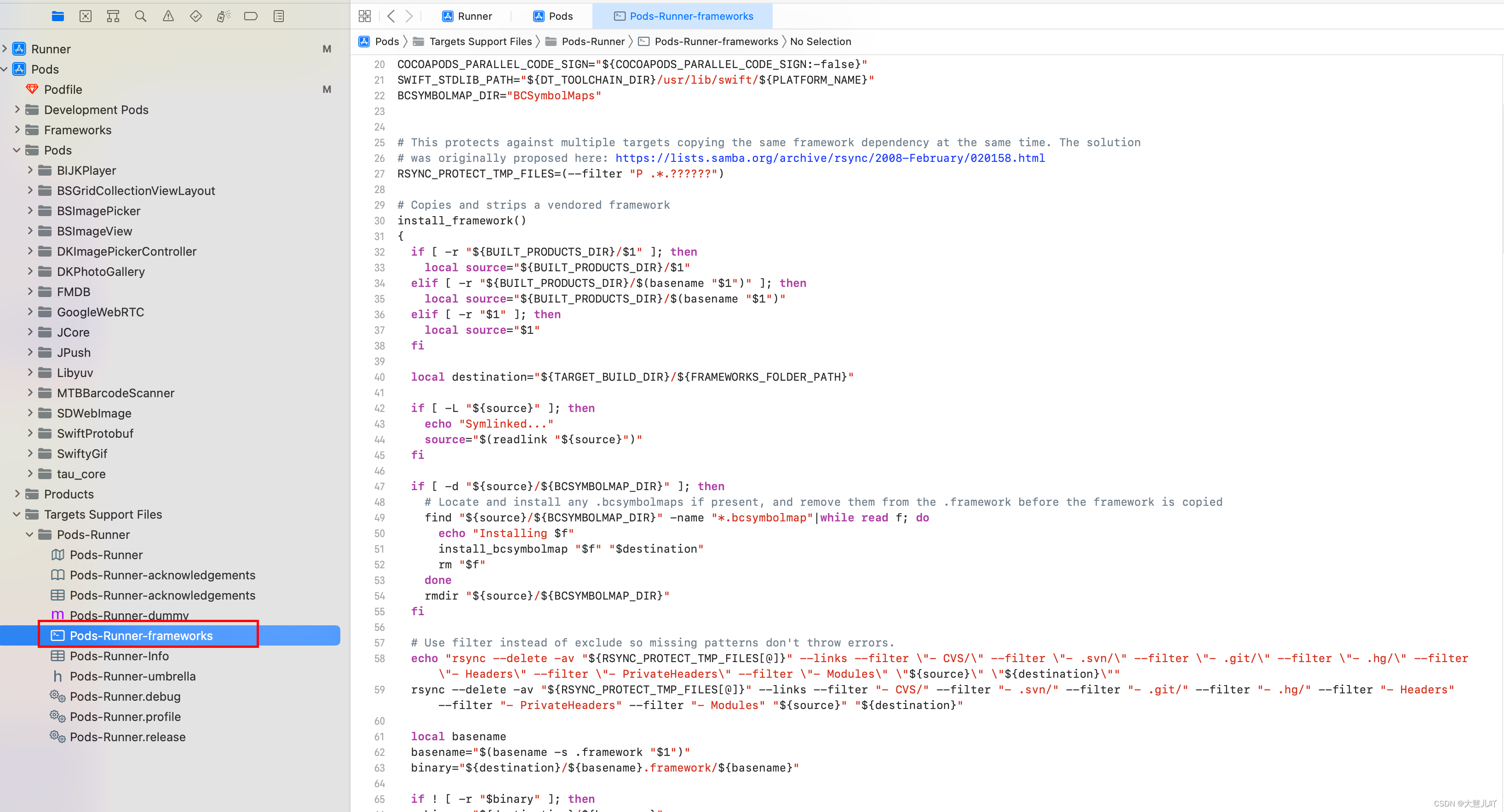Open the Find navigator magnifying glass
Screen dimensions: 1504x812
pos(140,16)
